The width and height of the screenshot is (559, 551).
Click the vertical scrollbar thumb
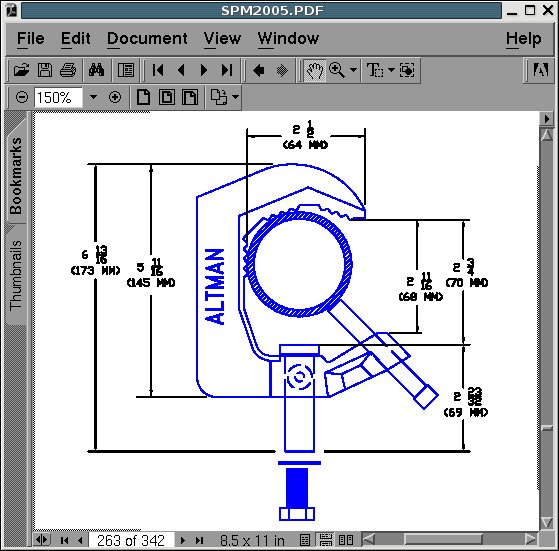coord(547,428)
